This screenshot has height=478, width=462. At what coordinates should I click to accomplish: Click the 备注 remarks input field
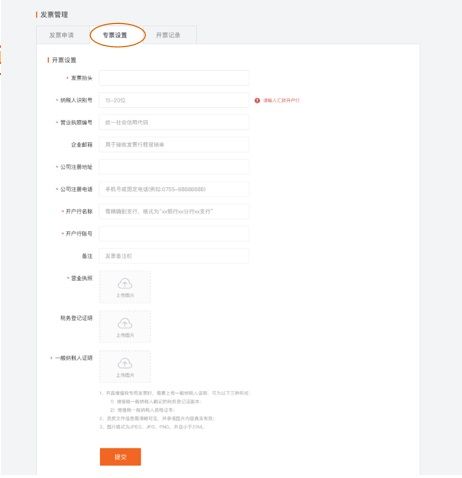tap(174, 256)
